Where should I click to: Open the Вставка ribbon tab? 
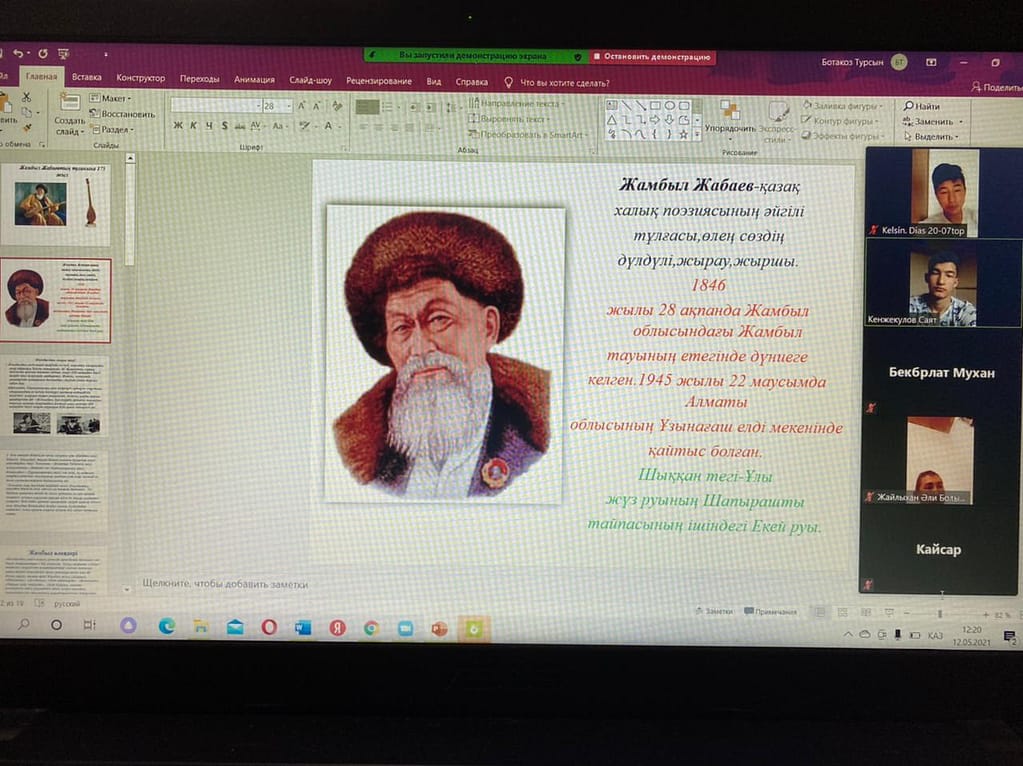tap(87, 79)
